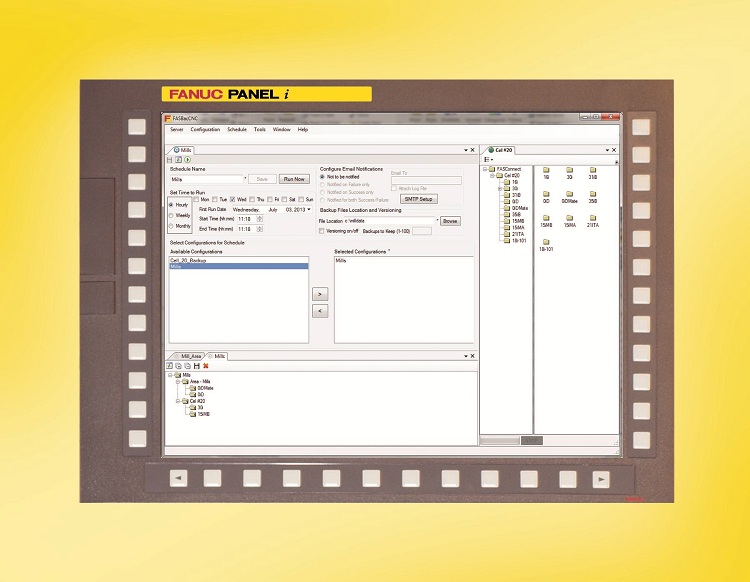Click the < button to remove configuration

pos(320,311)
